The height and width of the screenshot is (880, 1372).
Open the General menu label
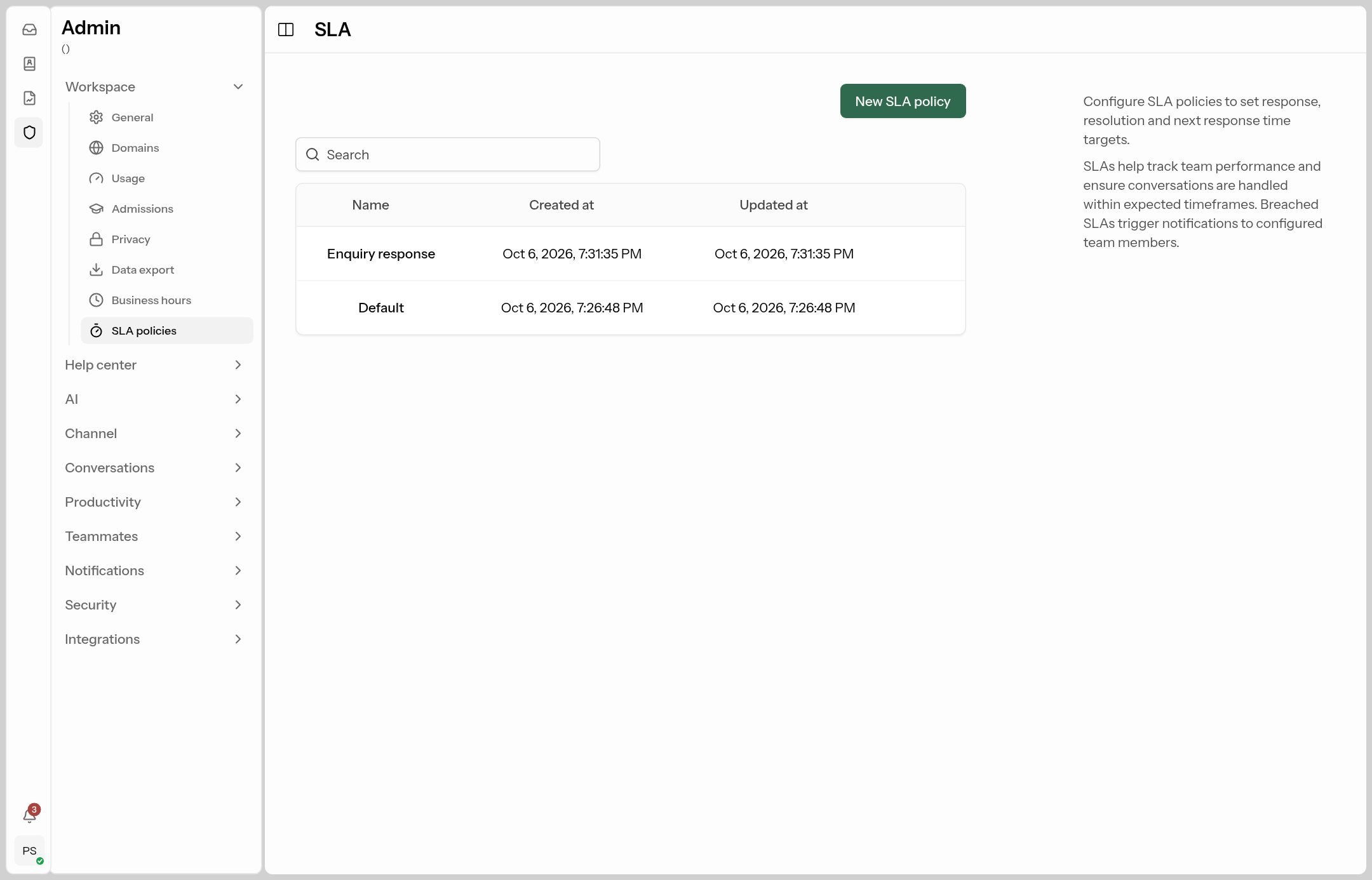coord(132,117)
